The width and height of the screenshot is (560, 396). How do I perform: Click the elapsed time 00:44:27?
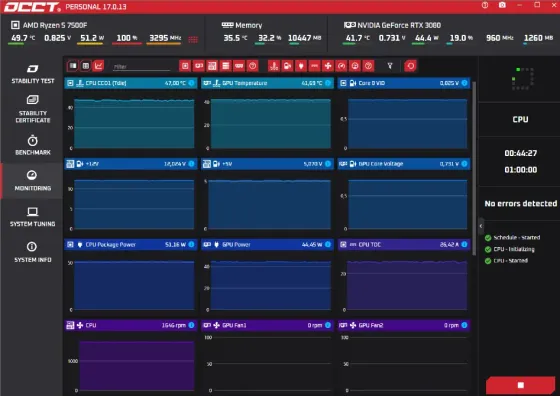point(521,154)
